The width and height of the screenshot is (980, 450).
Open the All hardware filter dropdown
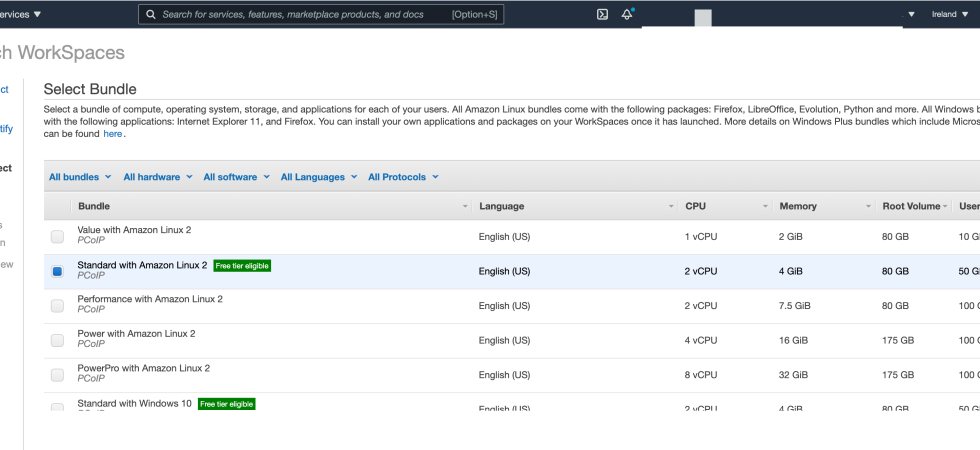click(158, 177)
